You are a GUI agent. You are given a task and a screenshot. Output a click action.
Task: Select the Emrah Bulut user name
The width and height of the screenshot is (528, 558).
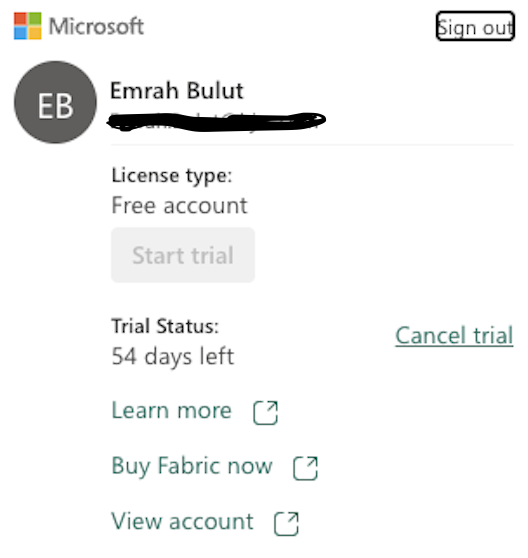[x=177, y=90]
